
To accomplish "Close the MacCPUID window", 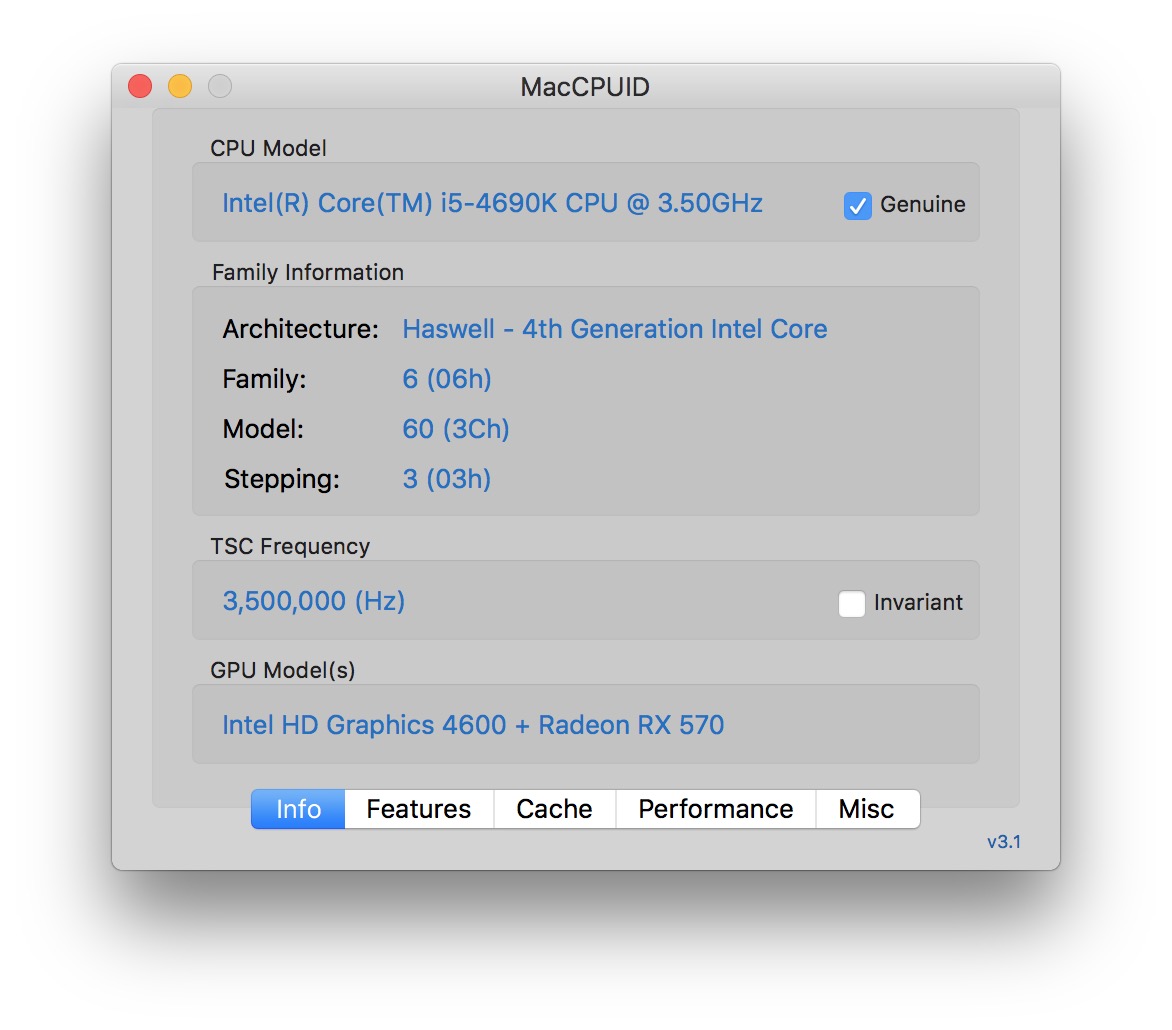I will (x=140, y=86).
